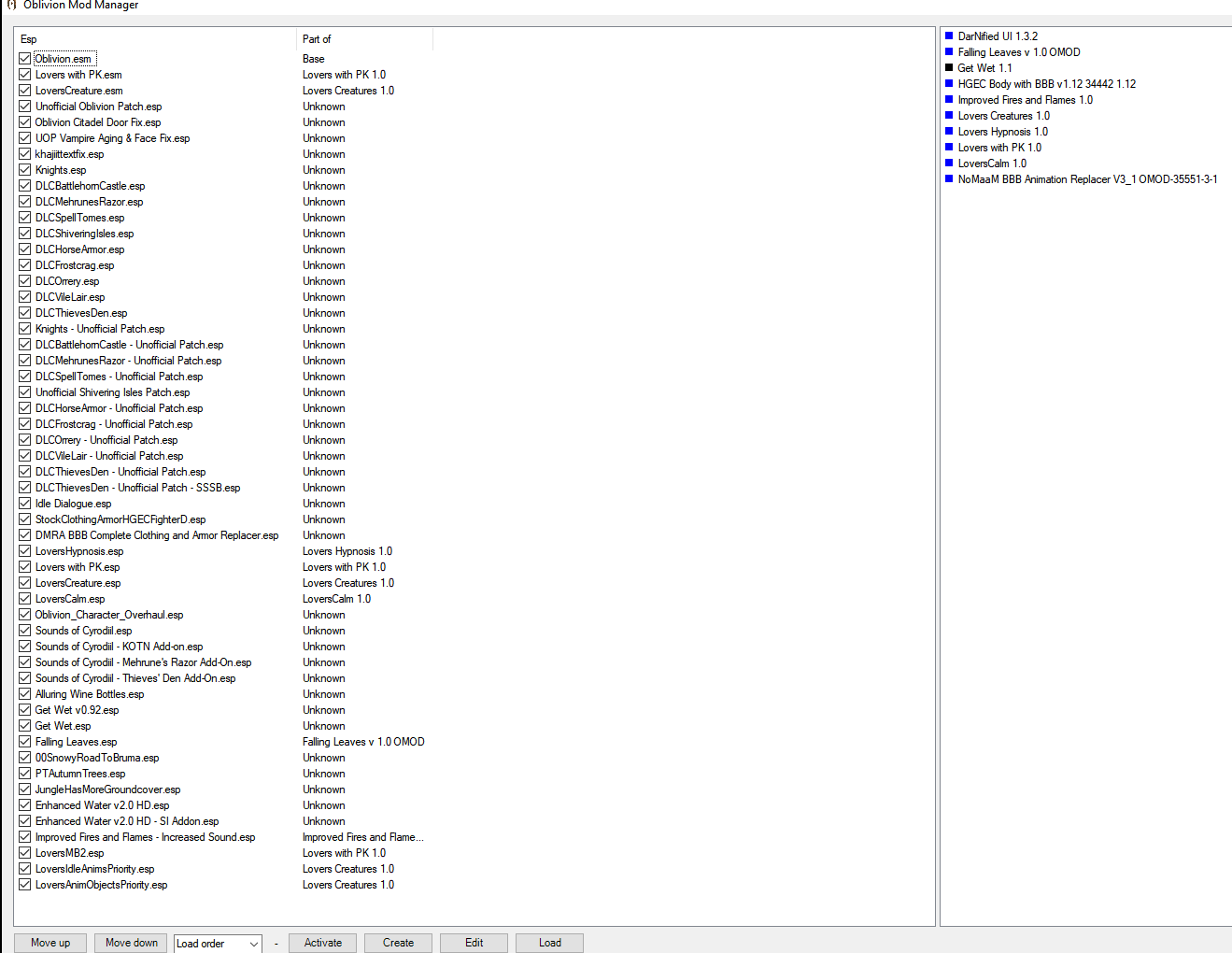Toggle Get Wet v0.92.esp checkbox
Image resolution: width=1232 pixels, height=953 pixels.
point(25,710)
